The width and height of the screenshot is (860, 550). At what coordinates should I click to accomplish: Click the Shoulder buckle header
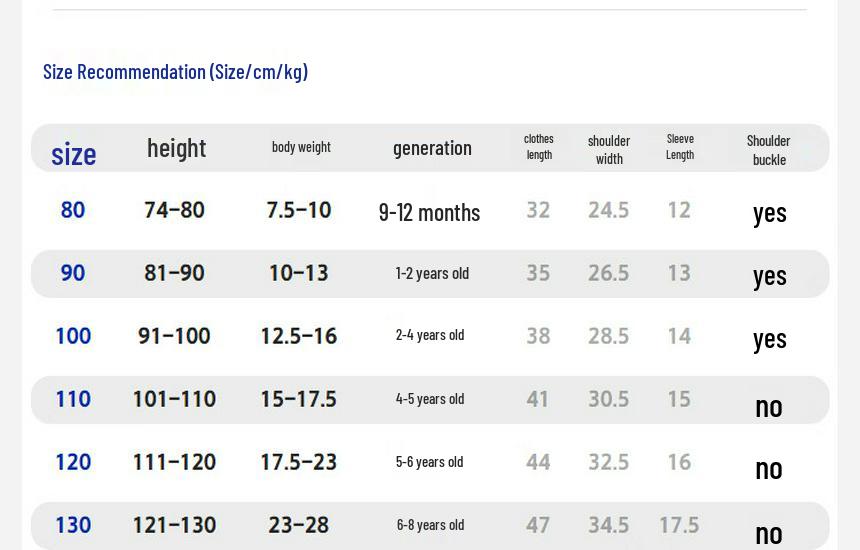(x=768, y=150)
